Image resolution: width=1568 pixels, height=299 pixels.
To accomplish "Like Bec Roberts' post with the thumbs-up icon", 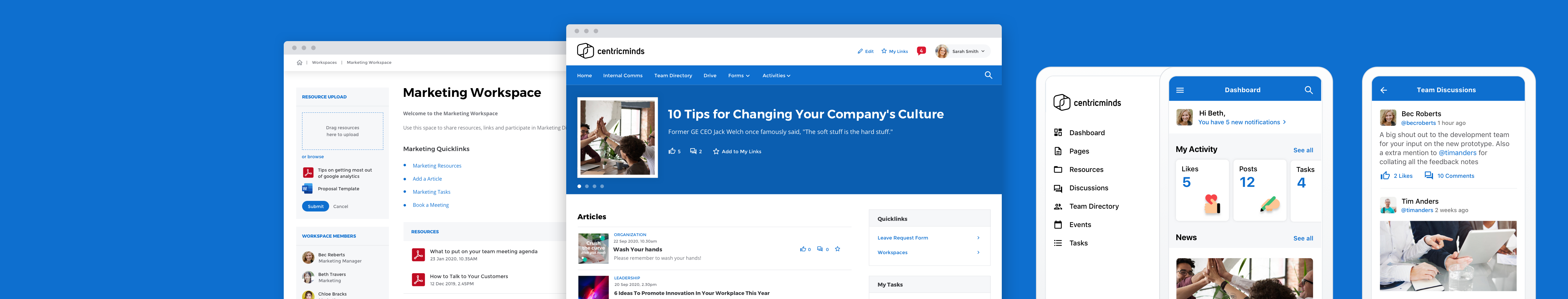I will pos(1385,175).
